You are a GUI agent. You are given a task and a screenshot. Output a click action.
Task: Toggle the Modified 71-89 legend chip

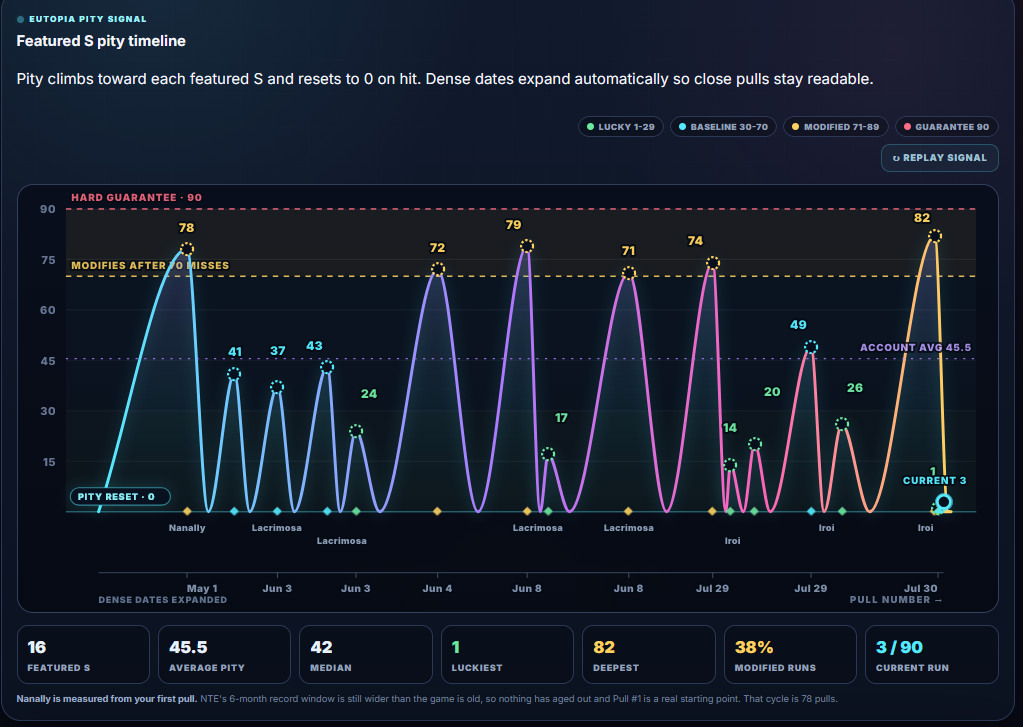pyautogui.click(x=835, y=127)
